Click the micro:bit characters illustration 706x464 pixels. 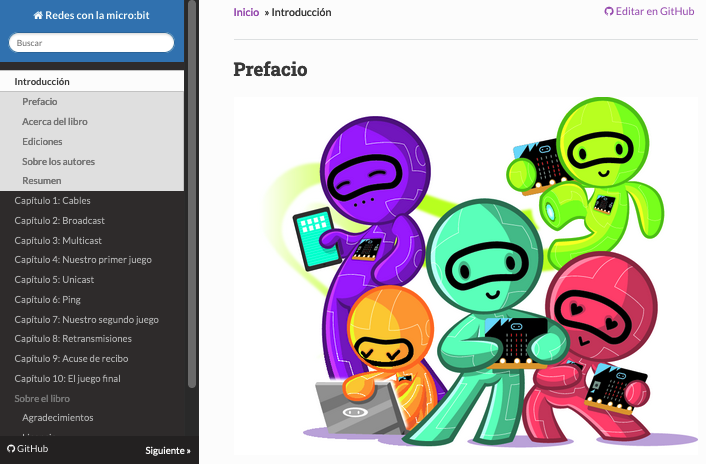[x=466, y=275]
